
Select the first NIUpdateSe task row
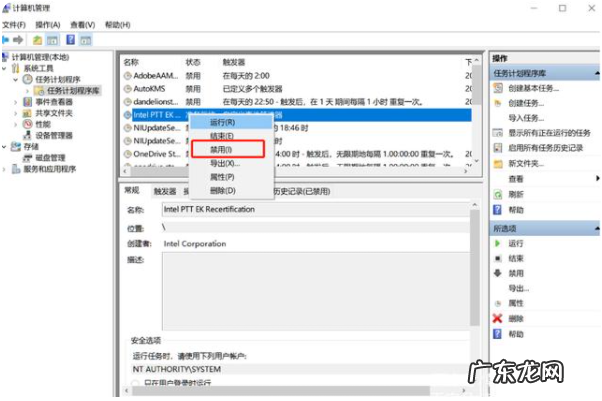point(297,128)
